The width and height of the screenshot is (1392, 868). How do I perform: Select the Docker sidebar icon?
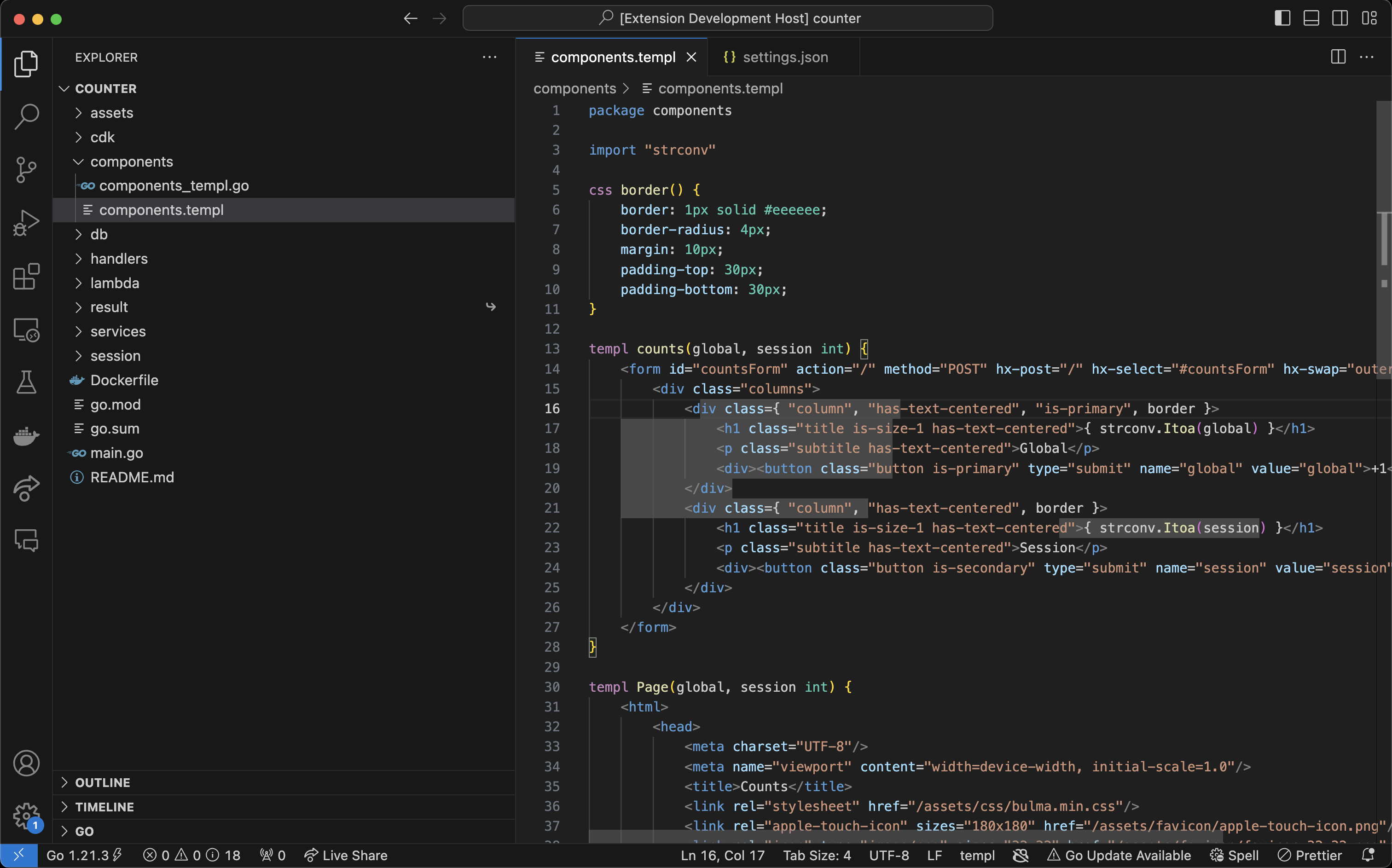tap(26, 436)
